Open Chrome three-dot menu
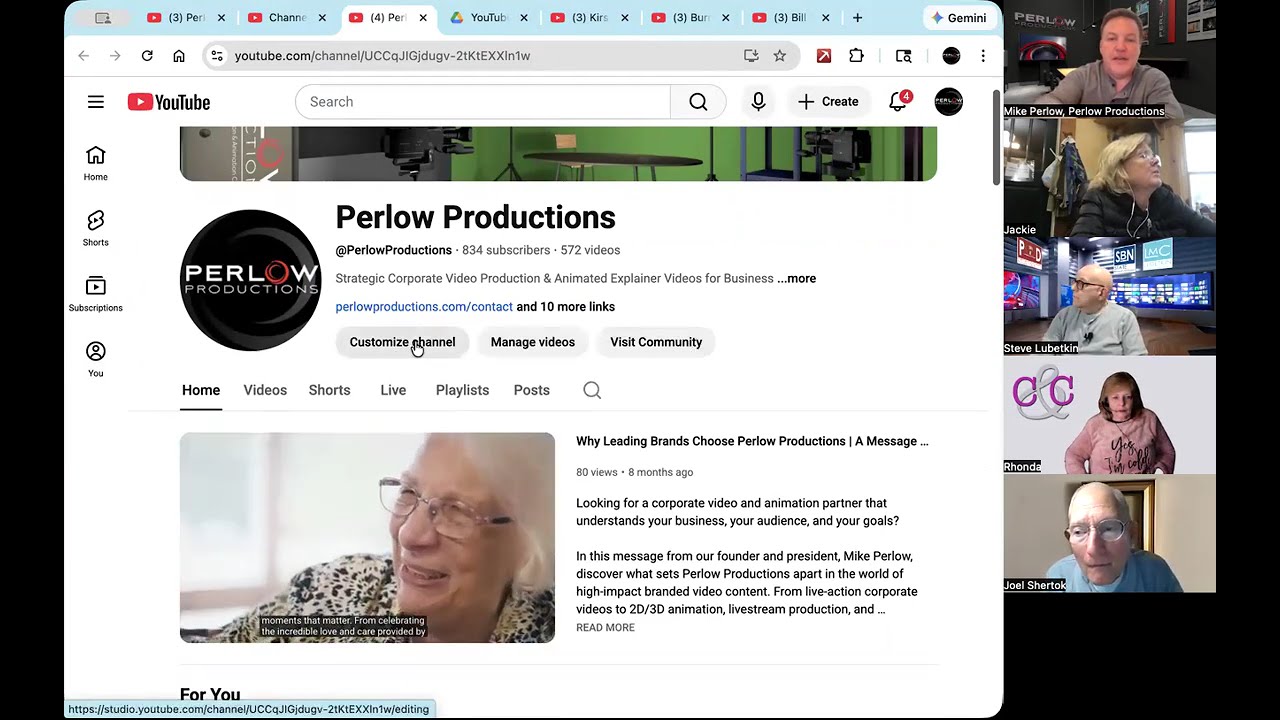Viewport: 1280px width, 720px height. tap(983, 56)
